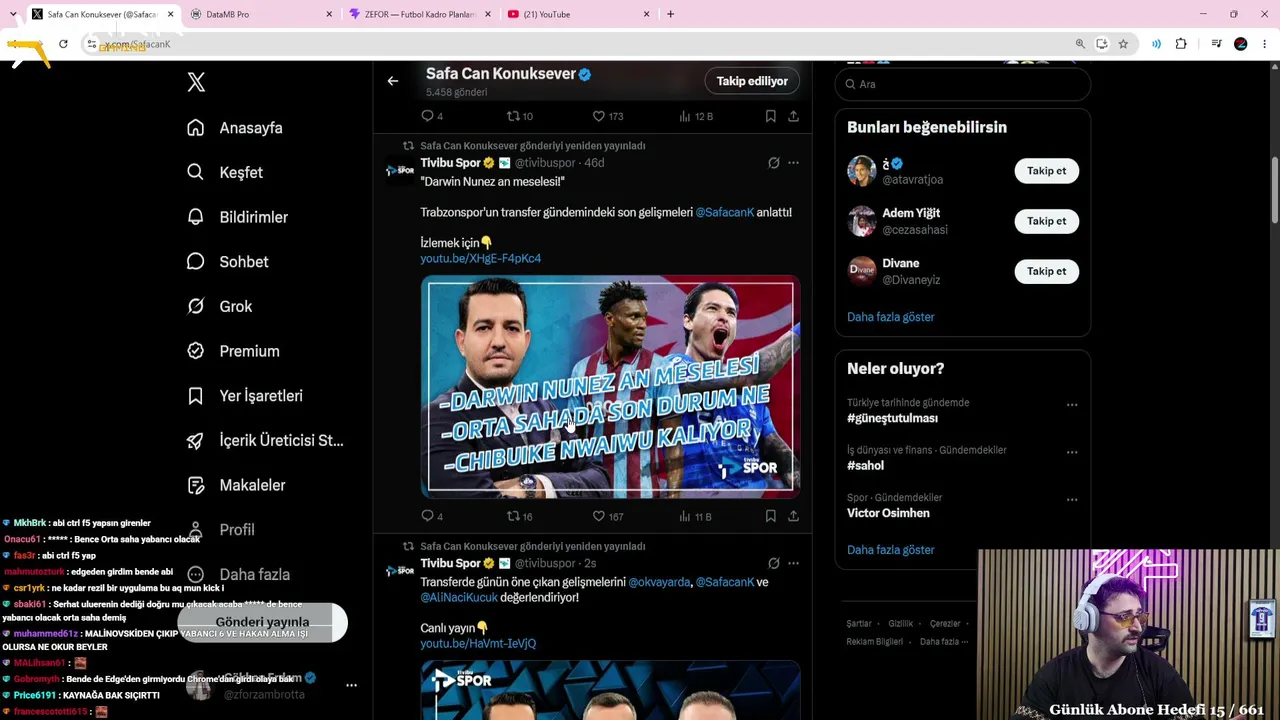Open the browser tab search dropdown
Viewport: 1280px width, 720px height.
coord(13,14)
